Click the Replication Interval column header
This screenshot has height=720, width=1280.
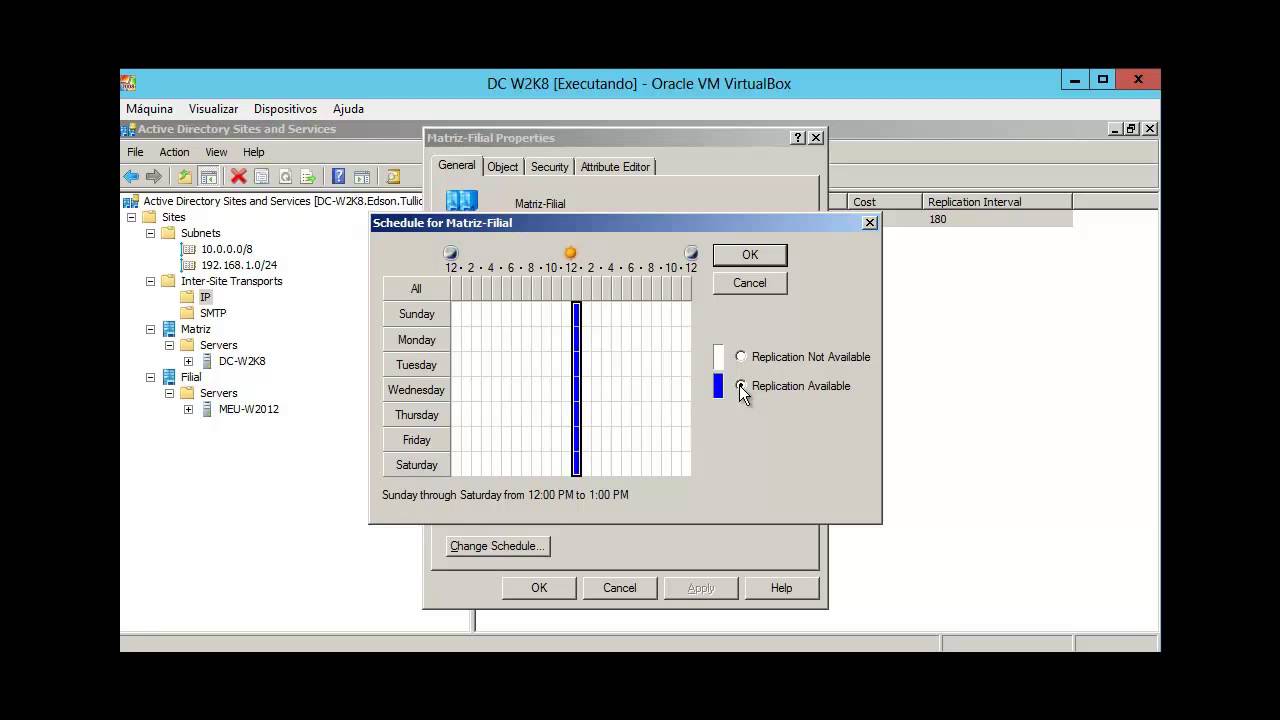click(x=998, y=202)
